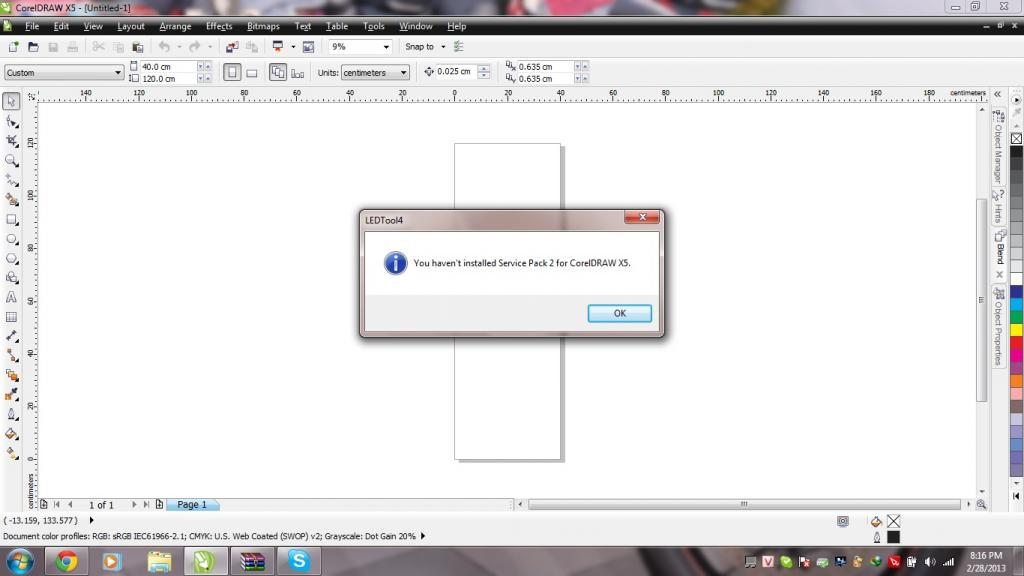Viewport: 1024px width, 576px height.
Task: Switch to Page 1 tab
Action: tap(192, 505)
